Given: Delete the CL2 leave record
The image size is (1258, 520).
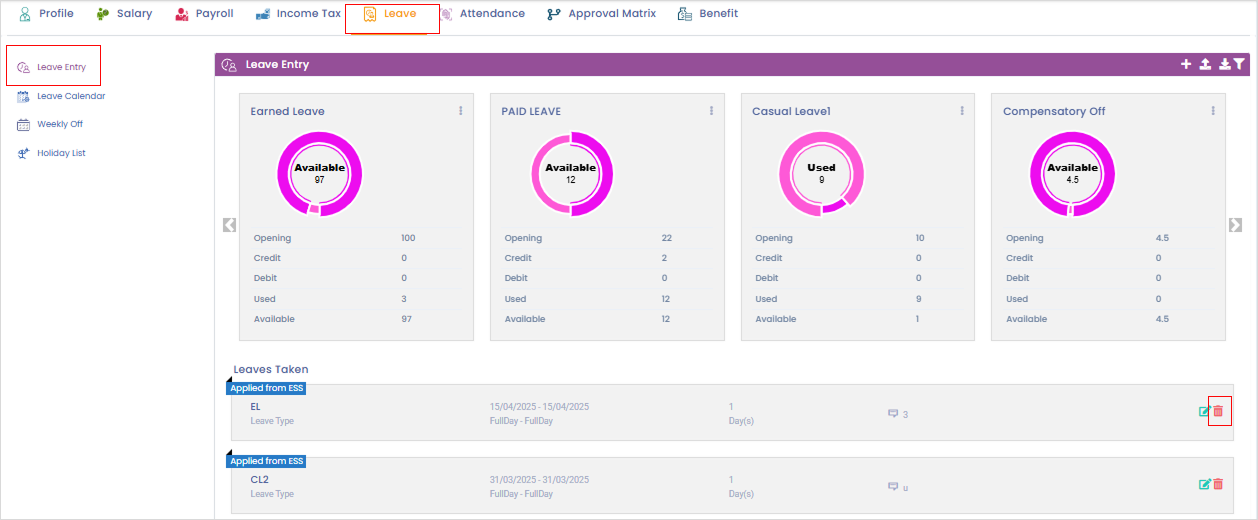Looking at the screenshot, I should [1218, 484].
